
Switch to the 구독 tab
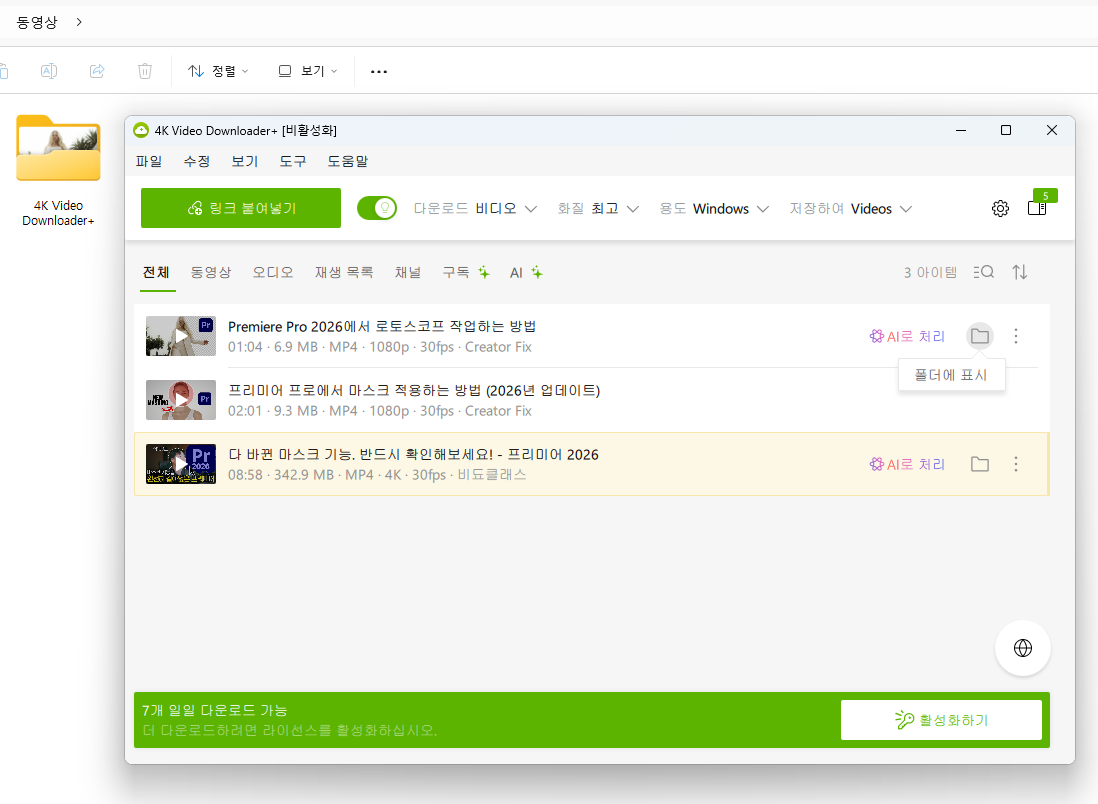[x=466, y=272]
